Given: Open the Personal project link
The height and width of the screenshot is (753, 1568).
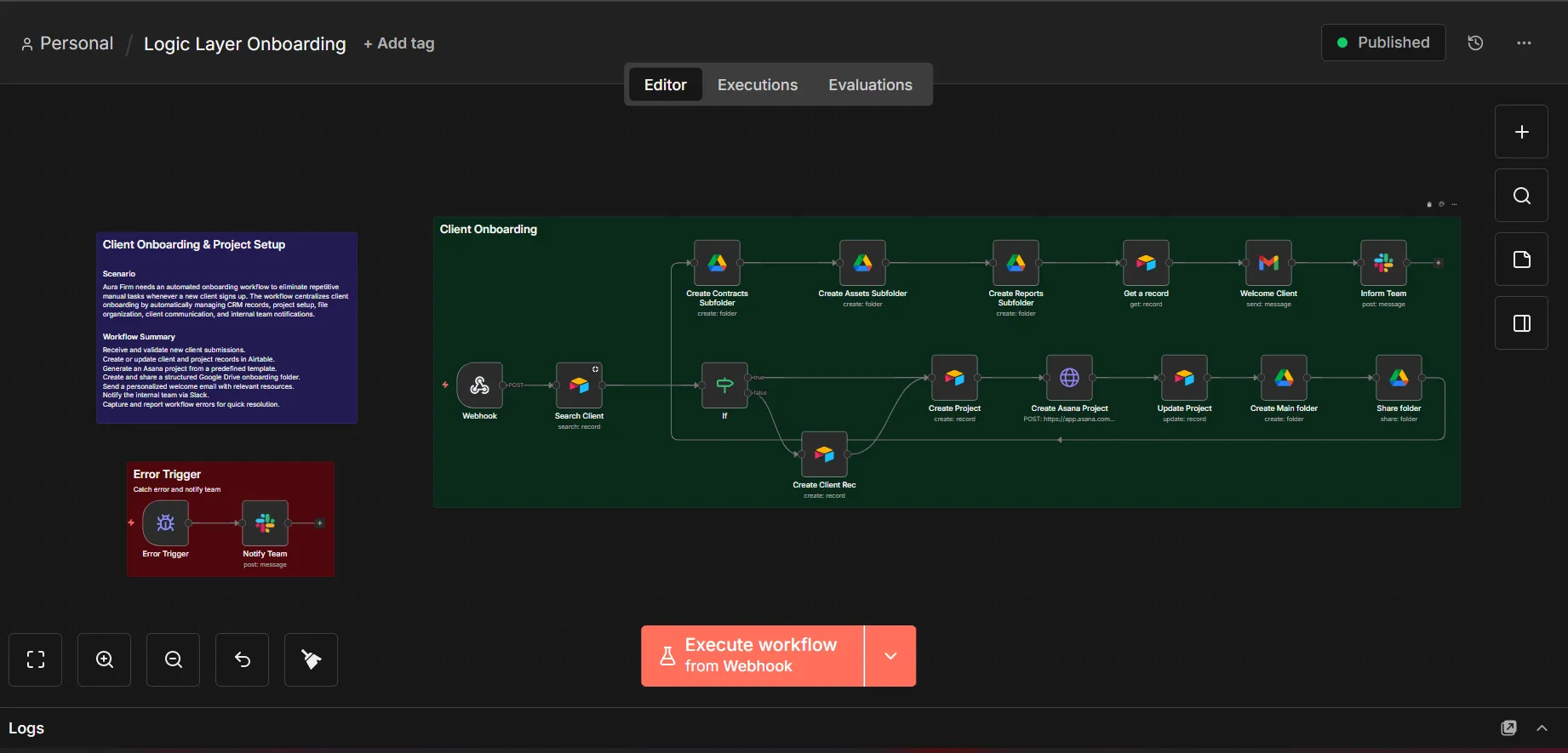Looking at the screenshot, I should (x=67, y=43).
